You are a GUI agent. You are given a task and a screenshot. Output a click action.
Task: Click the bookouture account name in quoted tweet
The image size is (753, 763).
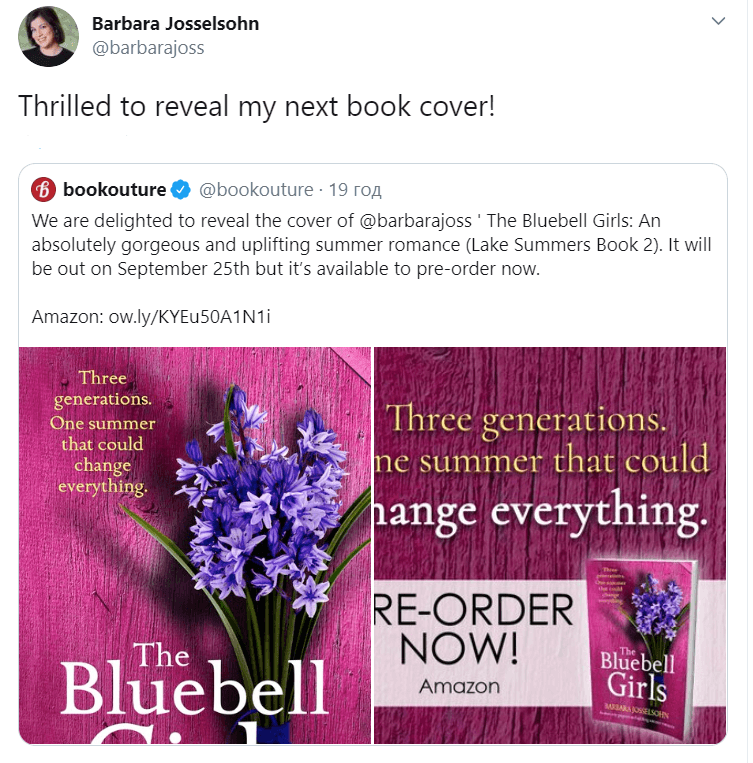tap(114, 189)
